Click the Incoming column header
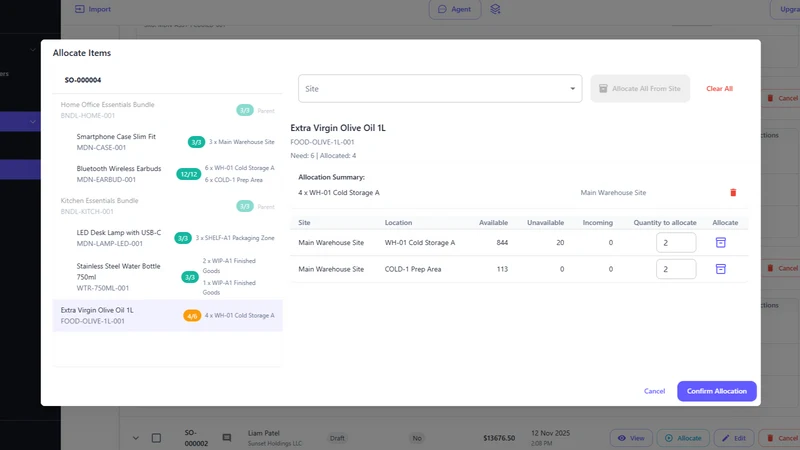The image size is (800, 450). tap(597, 222)
